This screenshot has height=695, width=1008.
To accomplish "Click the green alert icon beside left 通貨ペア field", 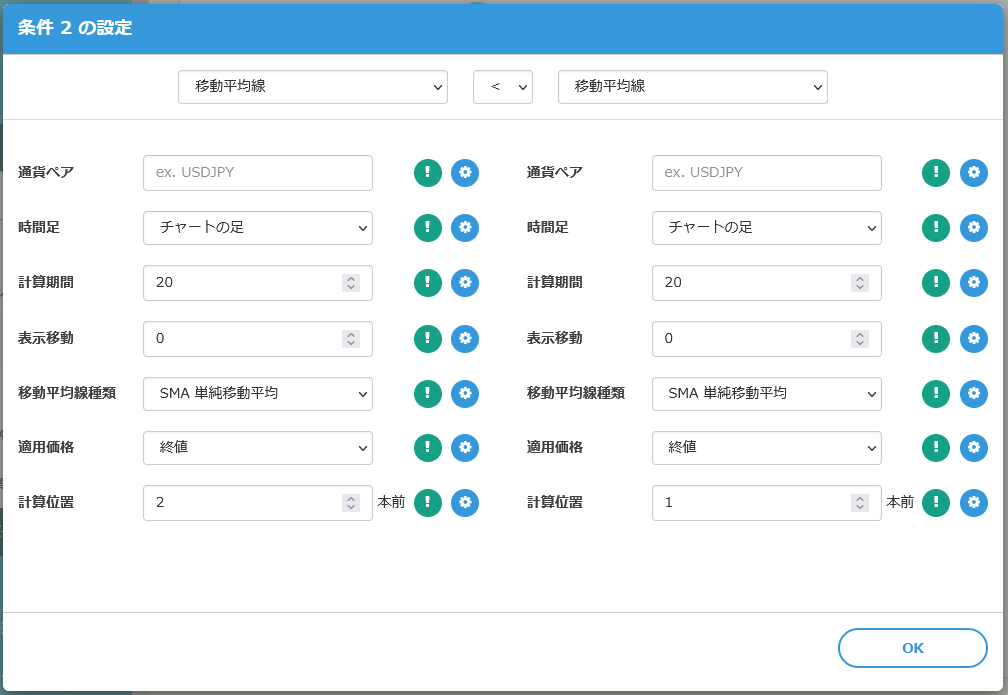I will click(427, 172).
